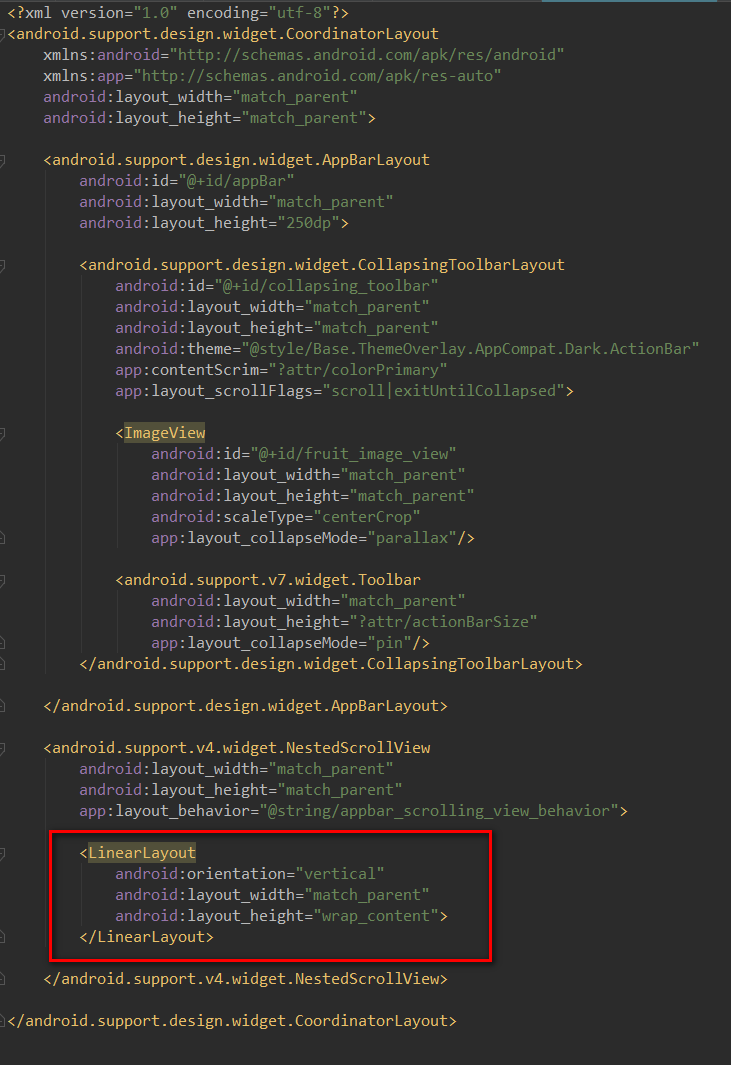The width and height of the screenshot is (731, 1065).
Task: Collapse the CoordinatorLayout root tag fold marker
Action: [x=2, y=34]
